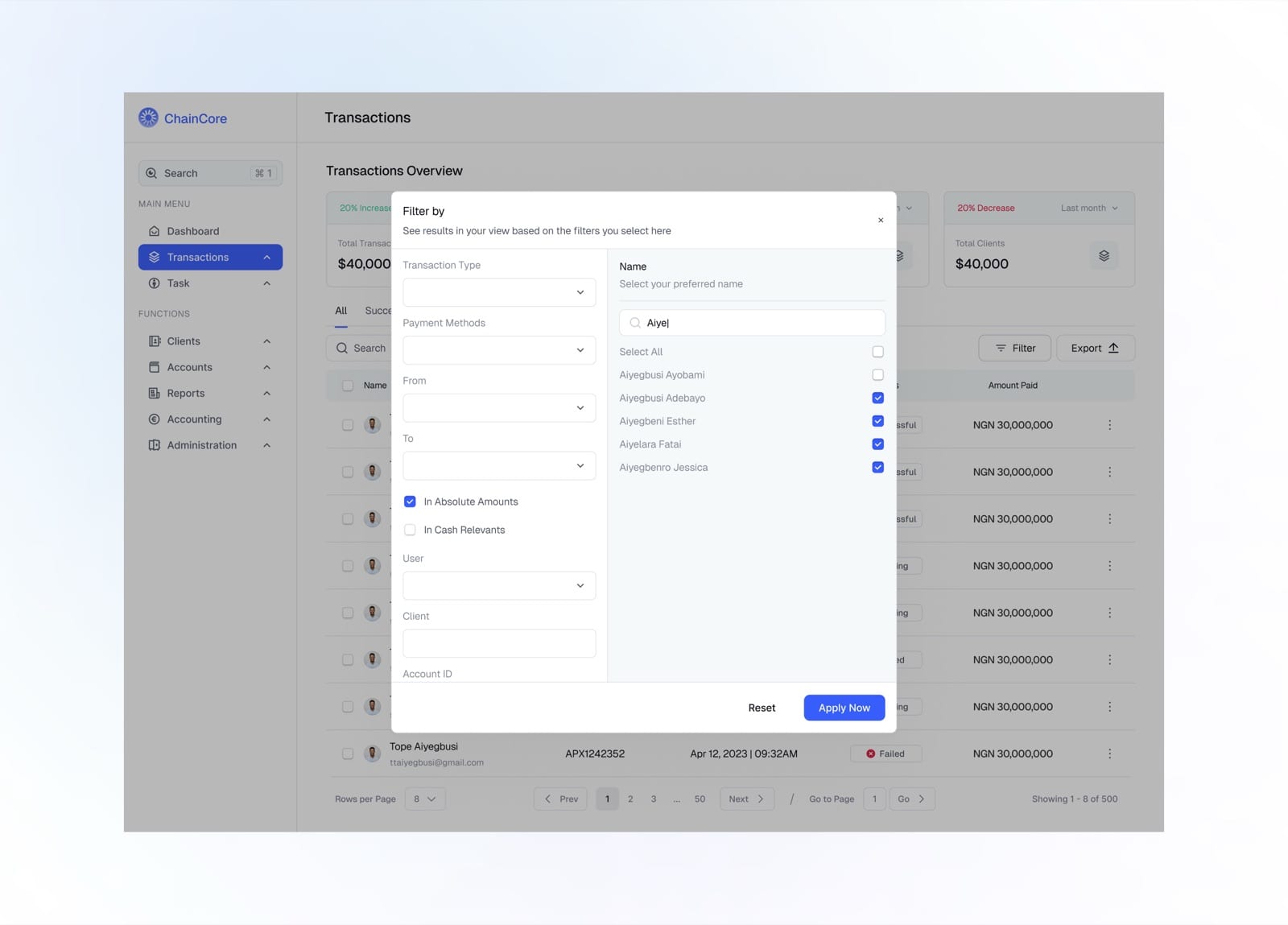Click the Export upload arrow icon
This screenshot has width=1288, height=925.
point(1113,348)
